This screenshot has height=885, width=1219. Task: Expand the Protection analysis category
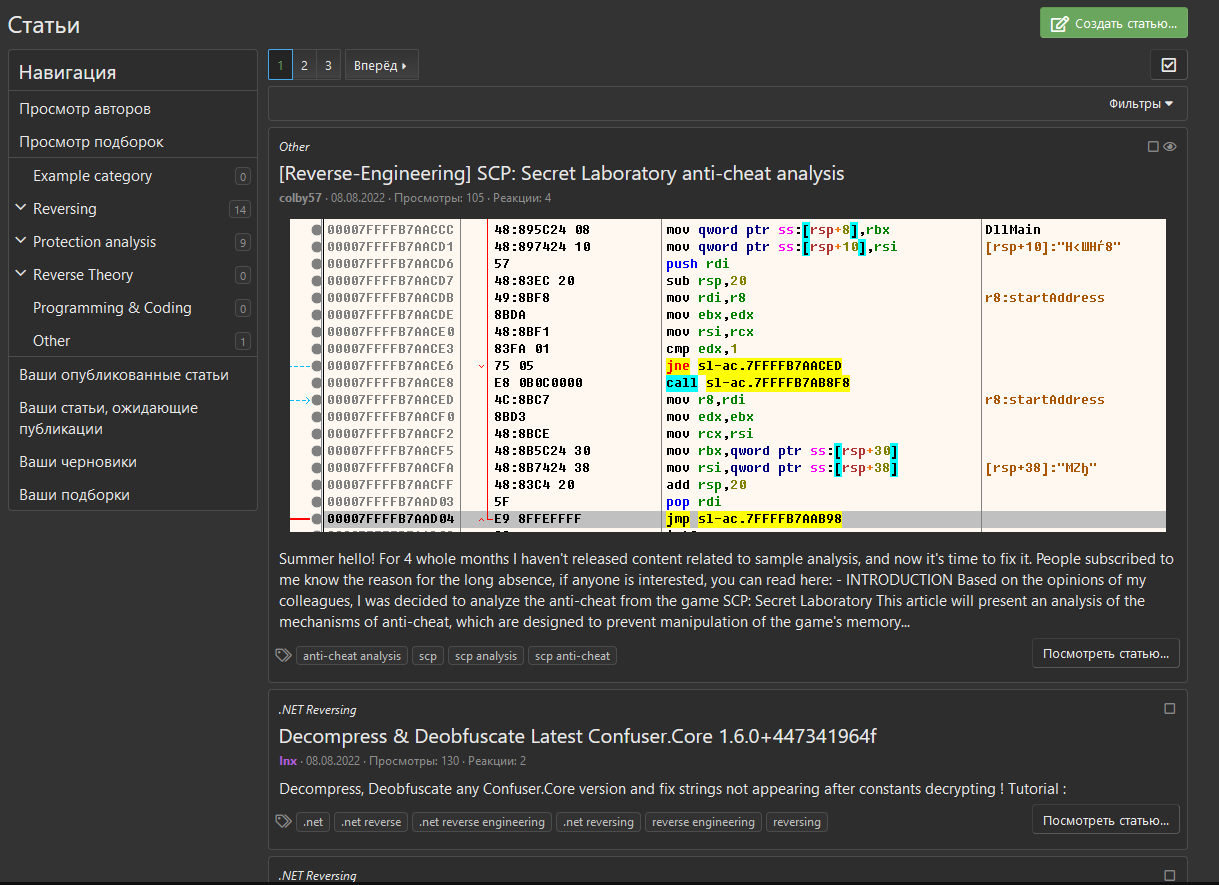(x=21, y=241)
